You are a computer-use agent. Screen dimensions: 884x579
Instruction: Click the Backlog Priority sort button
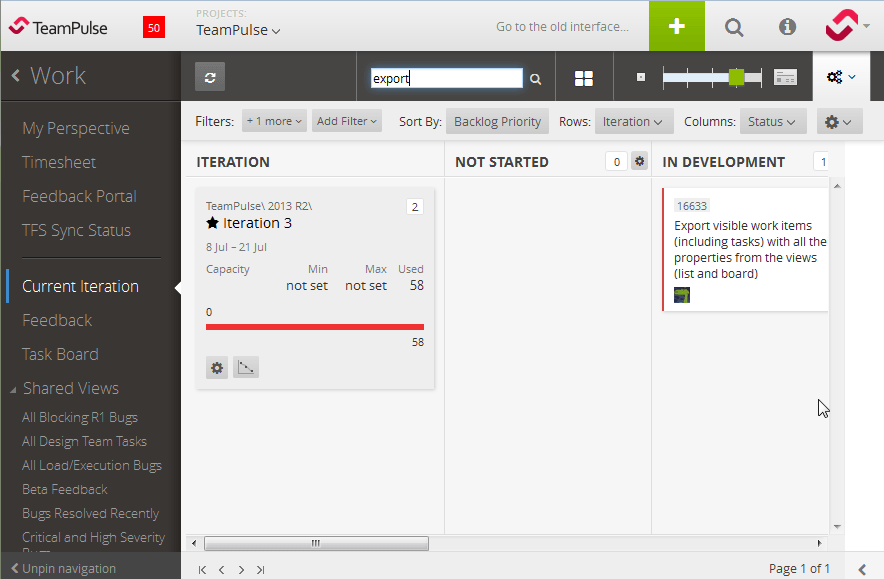(497, 122)
